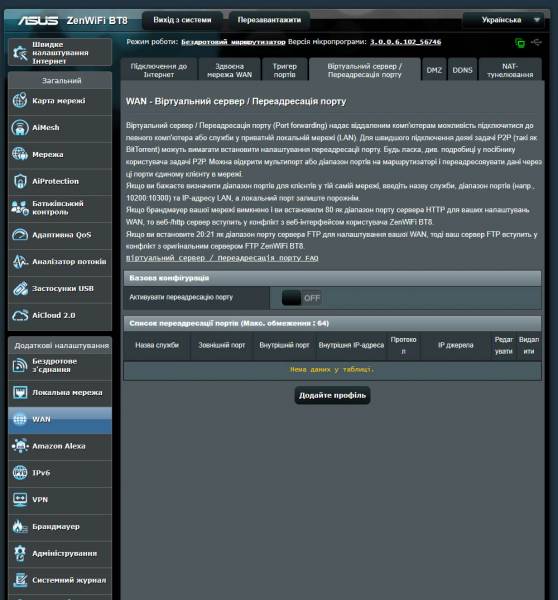Switch to Здвоєна мережа WAN tab
This screenshot has width=558, height=600.
[x=229, y=70]
